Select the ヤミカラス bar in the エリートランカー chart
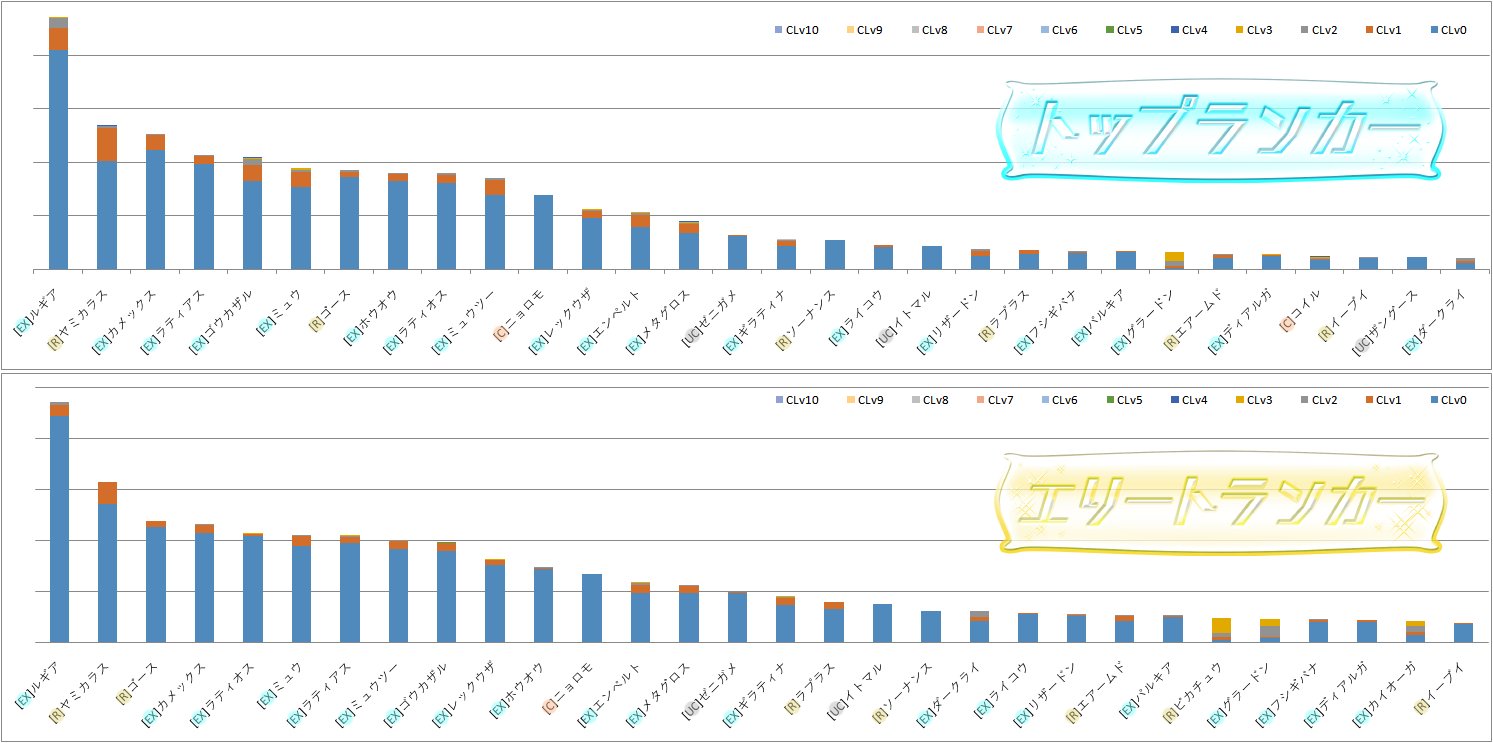The height and width of the screenshot is (743, 1493). [108, 562]
